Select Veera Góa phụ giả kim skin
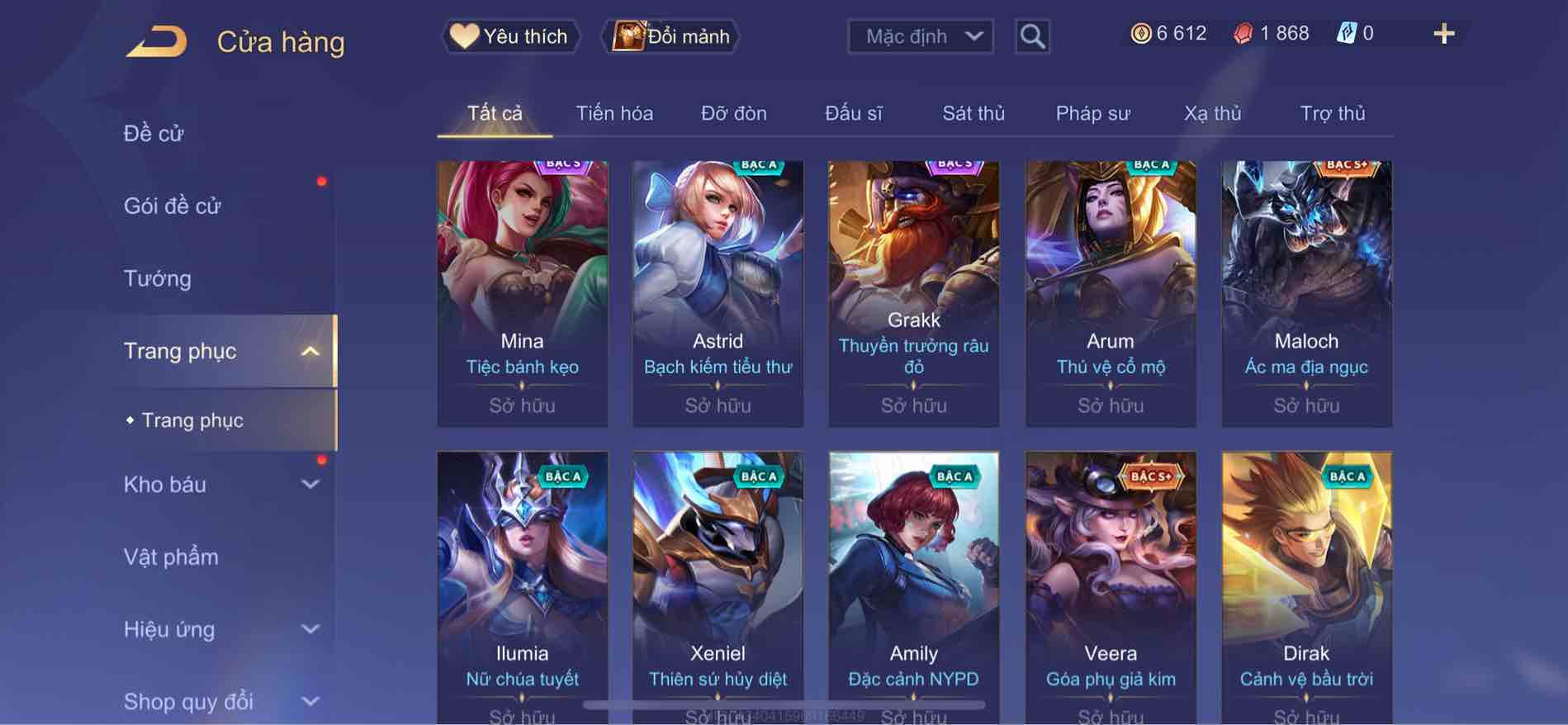Image resolution: width=1568 pixels, height=725 pixels. 1110,588
